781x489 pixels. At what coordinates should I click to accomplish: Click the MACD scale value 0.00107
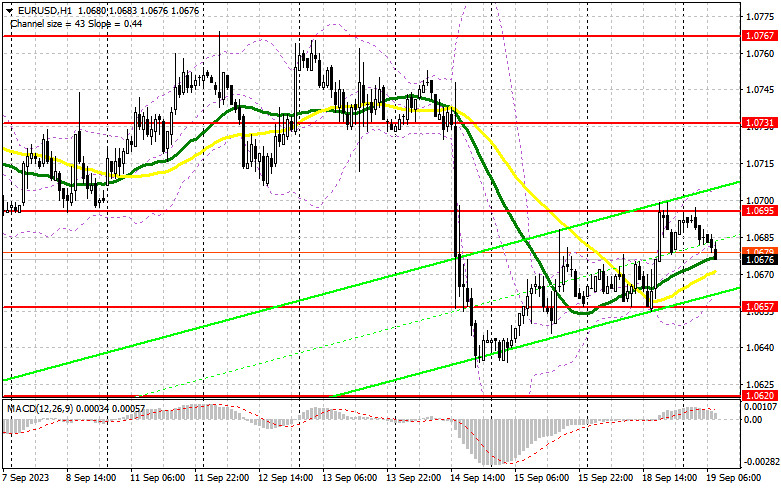[760, 406]
